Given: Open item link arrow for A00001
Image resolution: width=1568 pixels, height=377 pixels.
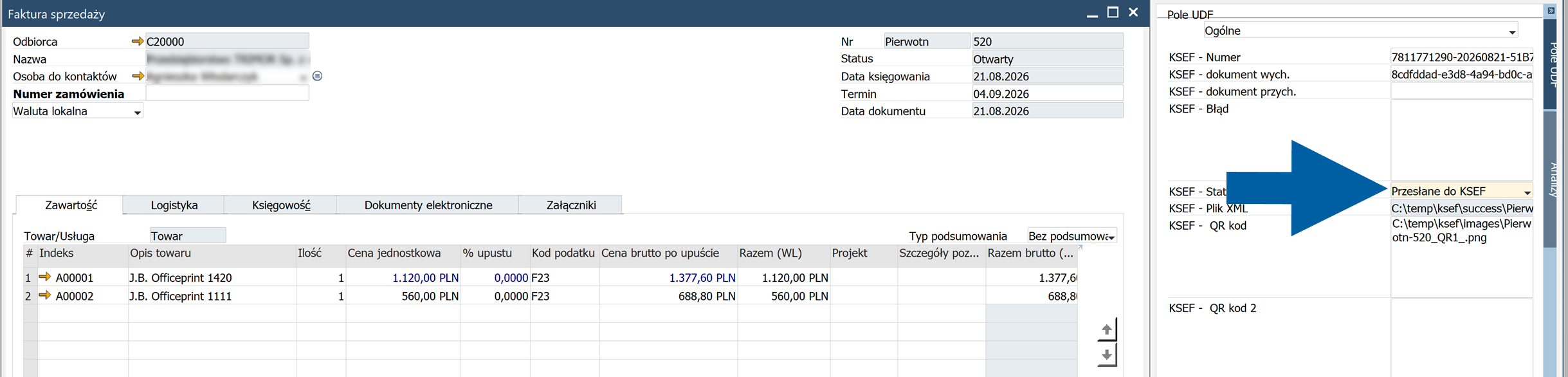Looking at the screenshot, I should click(x=44, y=277).
